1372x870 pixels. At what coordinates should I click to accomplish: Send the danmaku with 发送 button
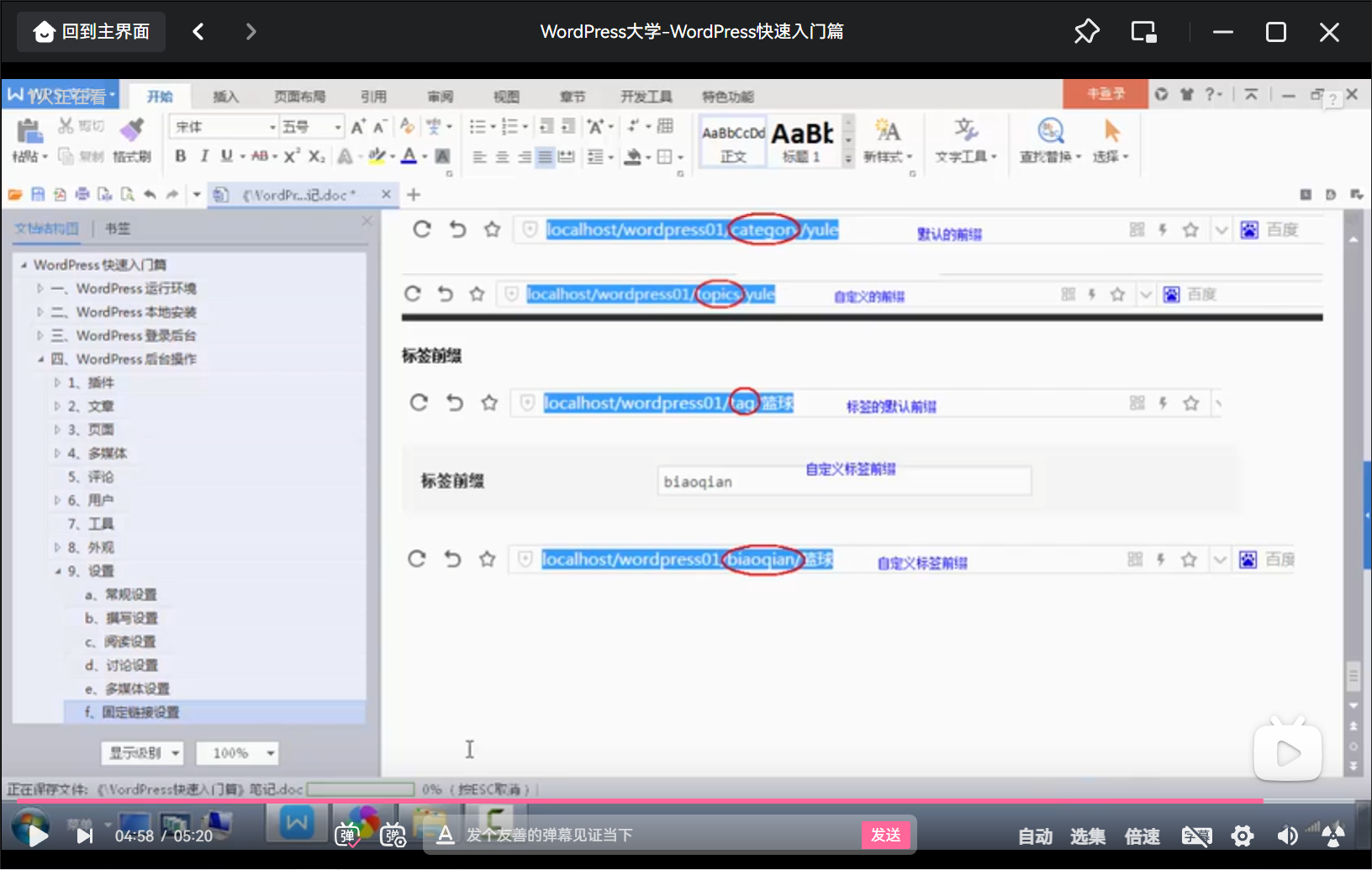point(886,835)
